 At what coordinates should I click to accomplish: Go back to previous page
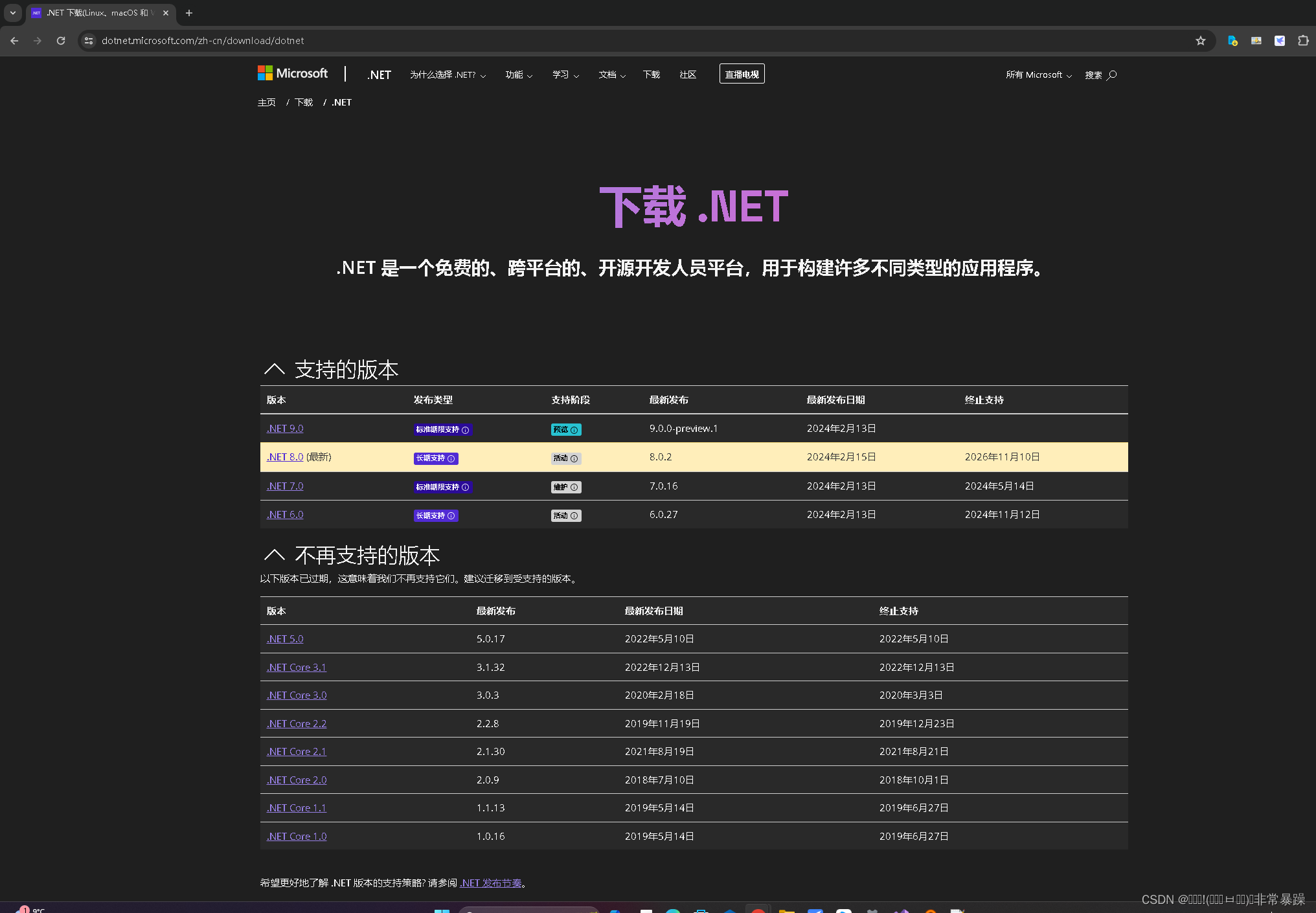[14, 41]
